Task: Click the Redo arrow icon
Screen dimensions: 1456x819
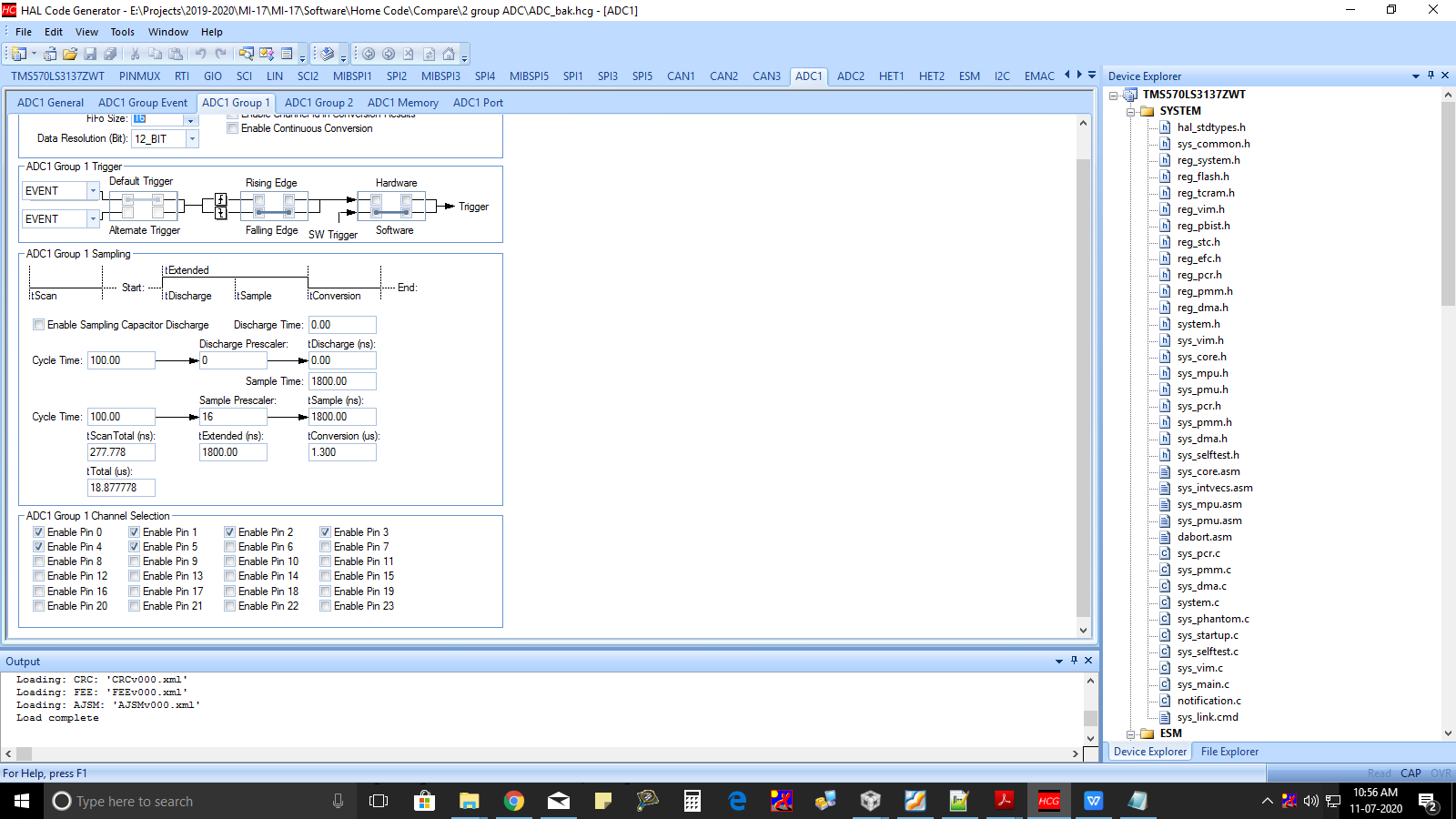Action: 220,54
